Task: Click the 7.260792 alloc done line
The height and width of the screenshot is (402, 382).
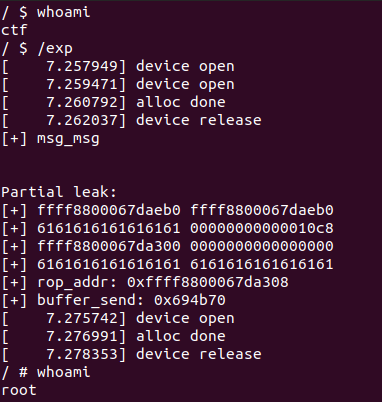Action: pyautogui.click(x=113, y=102)
